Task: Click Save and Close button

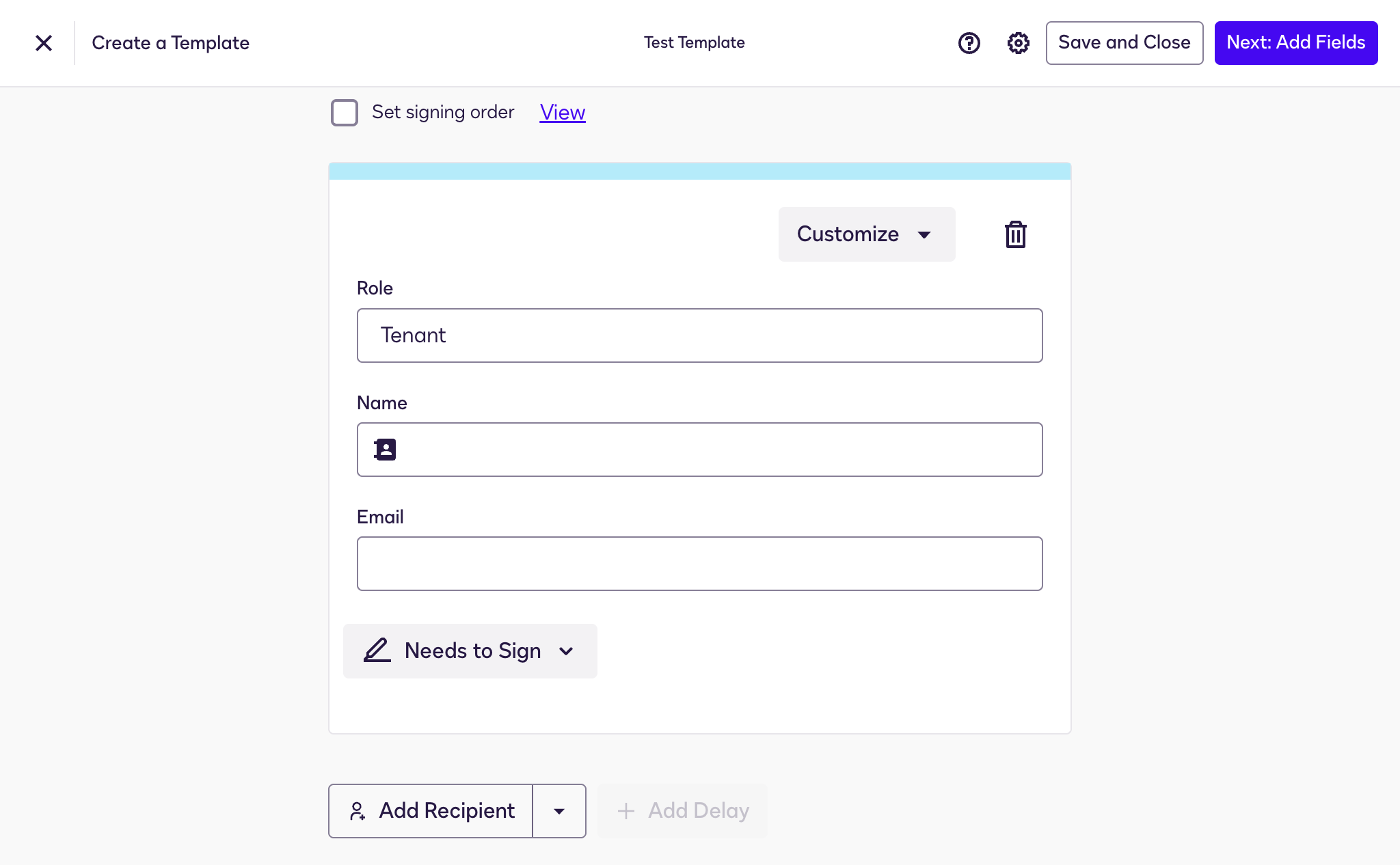Action: tap(1124, 43)
